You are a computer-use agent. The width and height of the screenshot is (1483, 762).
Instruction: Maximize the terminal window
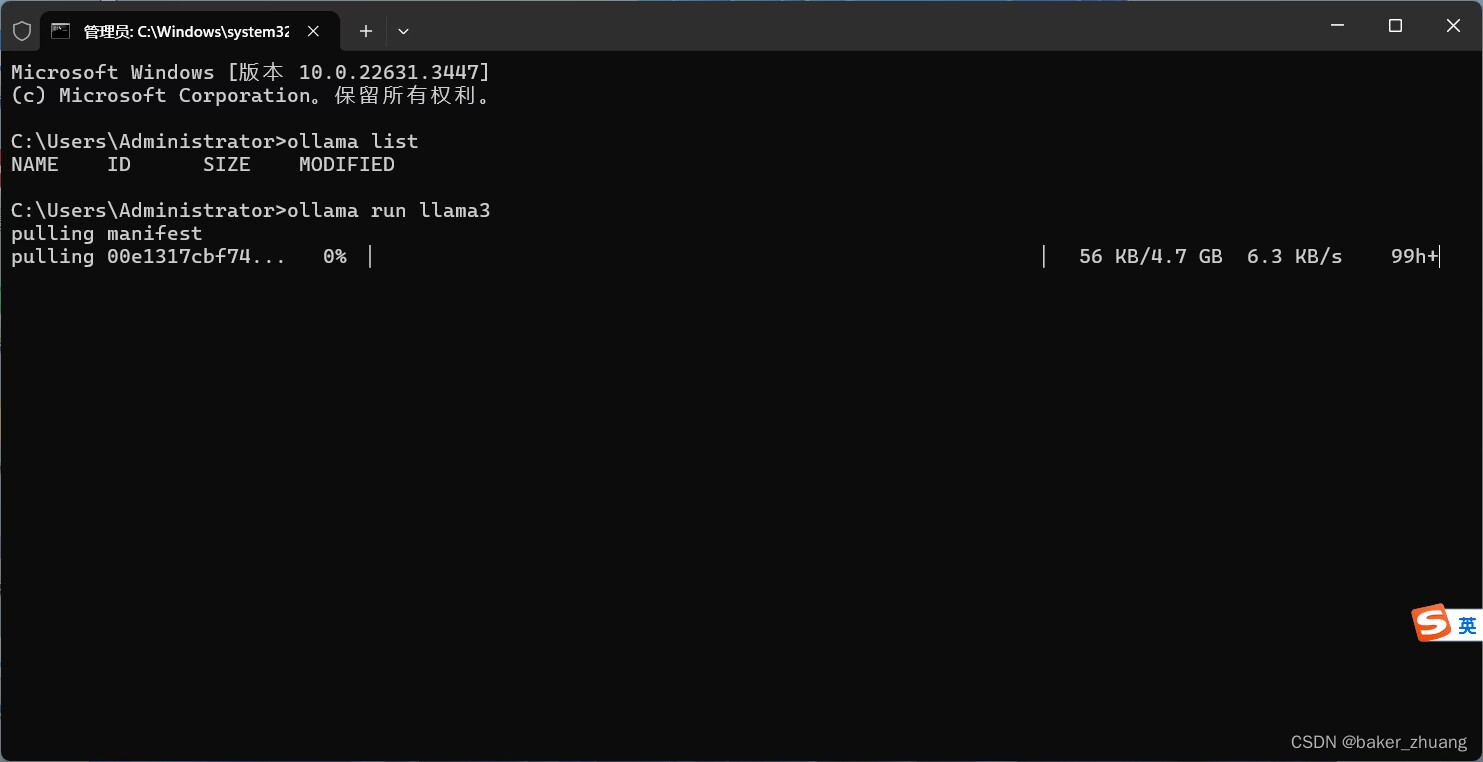click(x=1395, y=26)
